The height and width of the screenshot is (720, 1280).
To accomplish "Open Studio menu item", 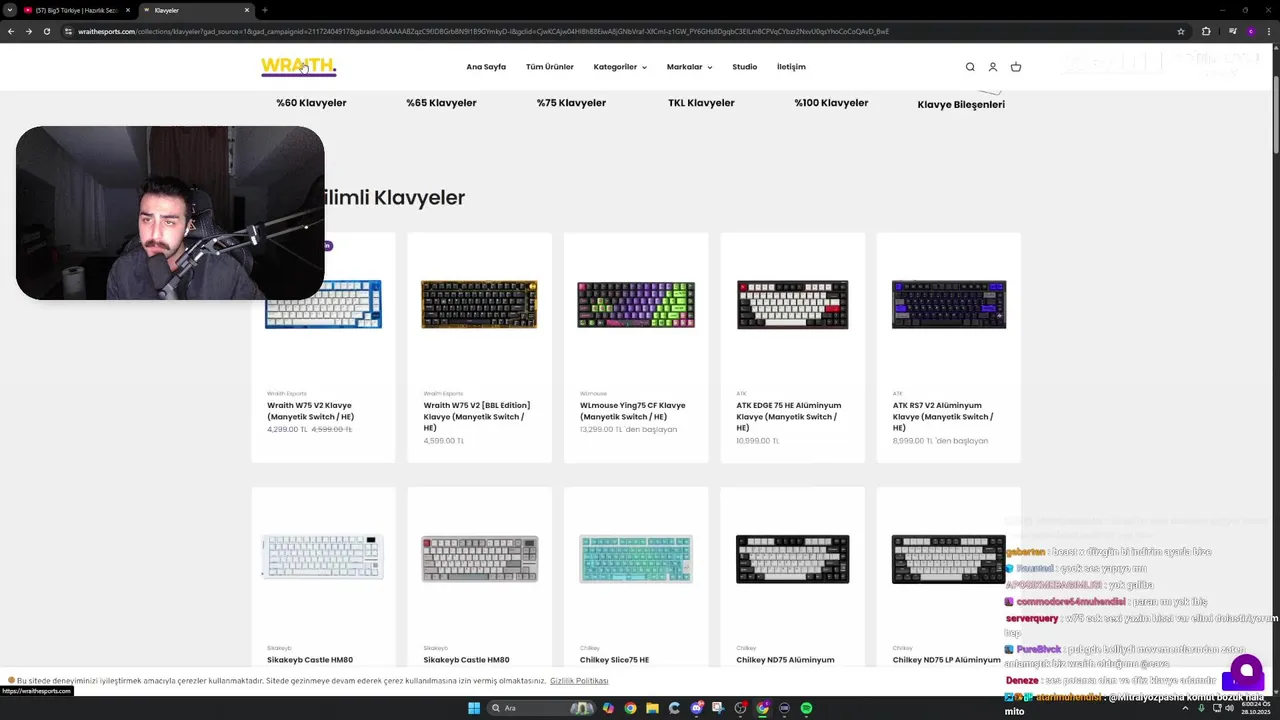I will (x=745, y=67).
